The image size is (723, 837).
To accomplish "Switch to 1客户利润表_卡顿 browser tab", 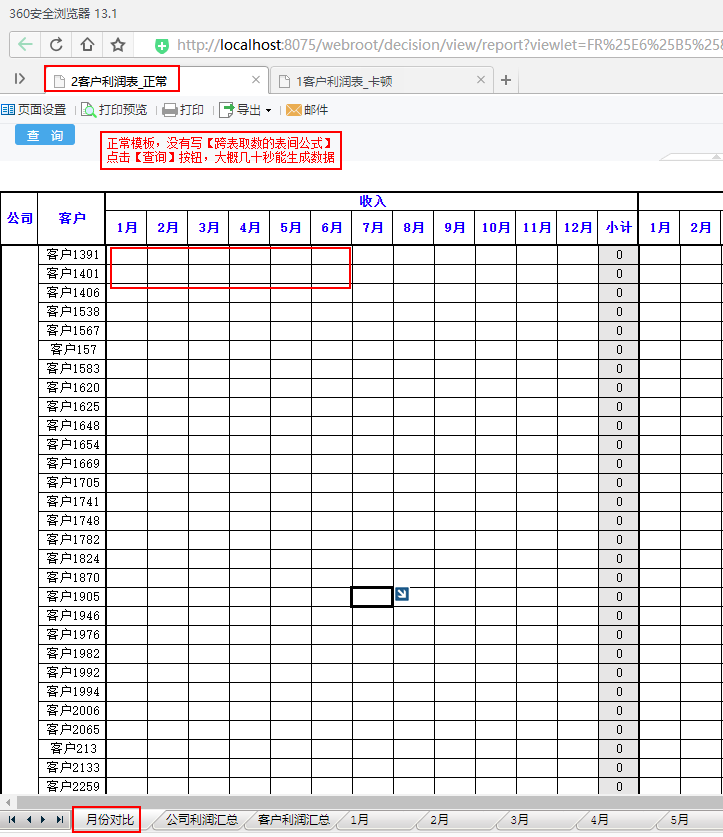I will [381, 81].
